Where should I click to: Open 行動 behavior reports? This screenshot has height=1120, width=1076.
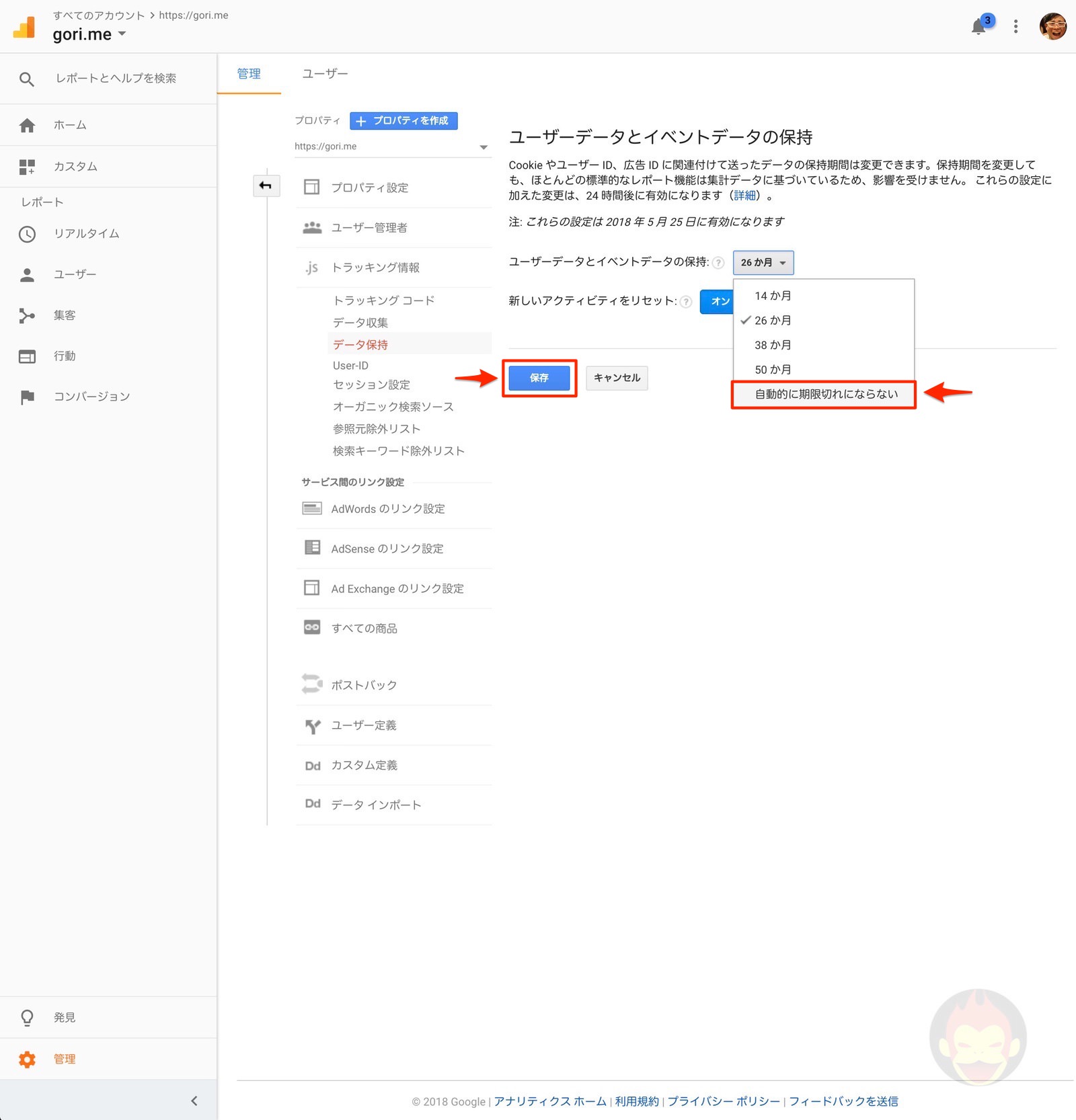click(x=27, y=356)
